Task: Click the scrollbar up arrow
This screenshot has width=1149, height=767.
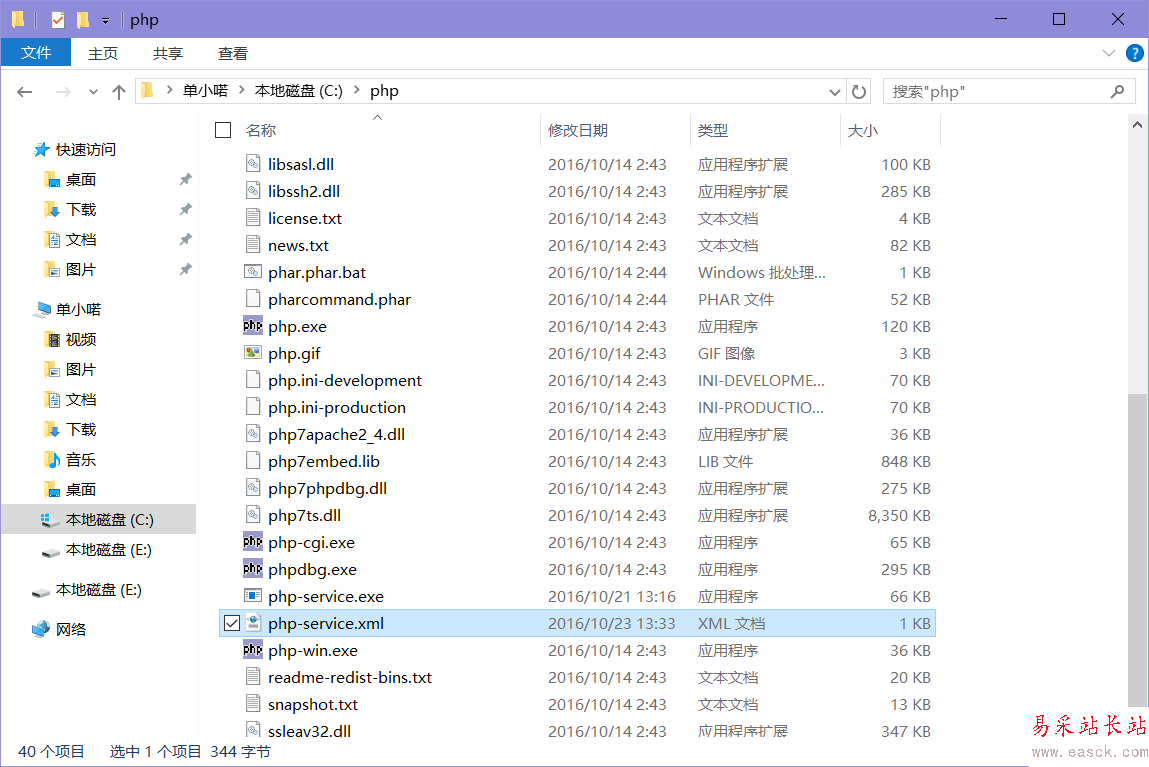Action: 1137,125
